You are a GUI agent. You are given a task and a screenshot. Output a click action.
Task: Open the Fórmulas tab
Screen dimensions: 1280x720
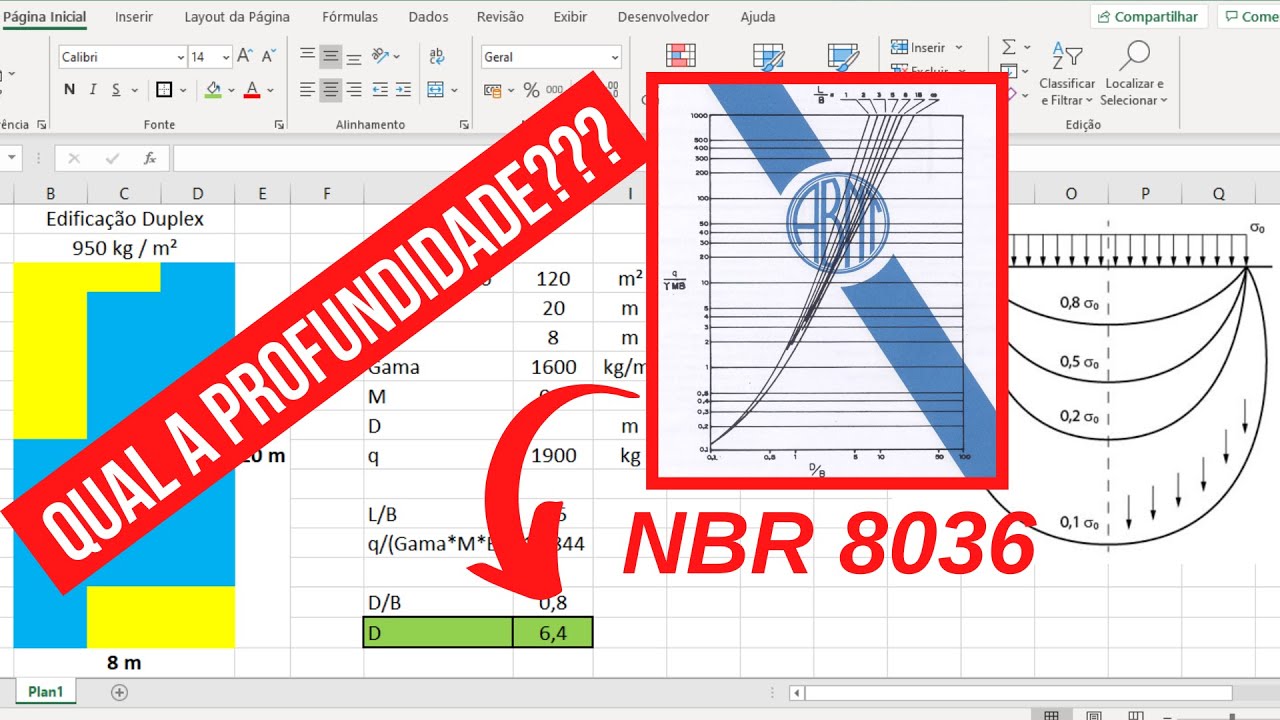350,17
